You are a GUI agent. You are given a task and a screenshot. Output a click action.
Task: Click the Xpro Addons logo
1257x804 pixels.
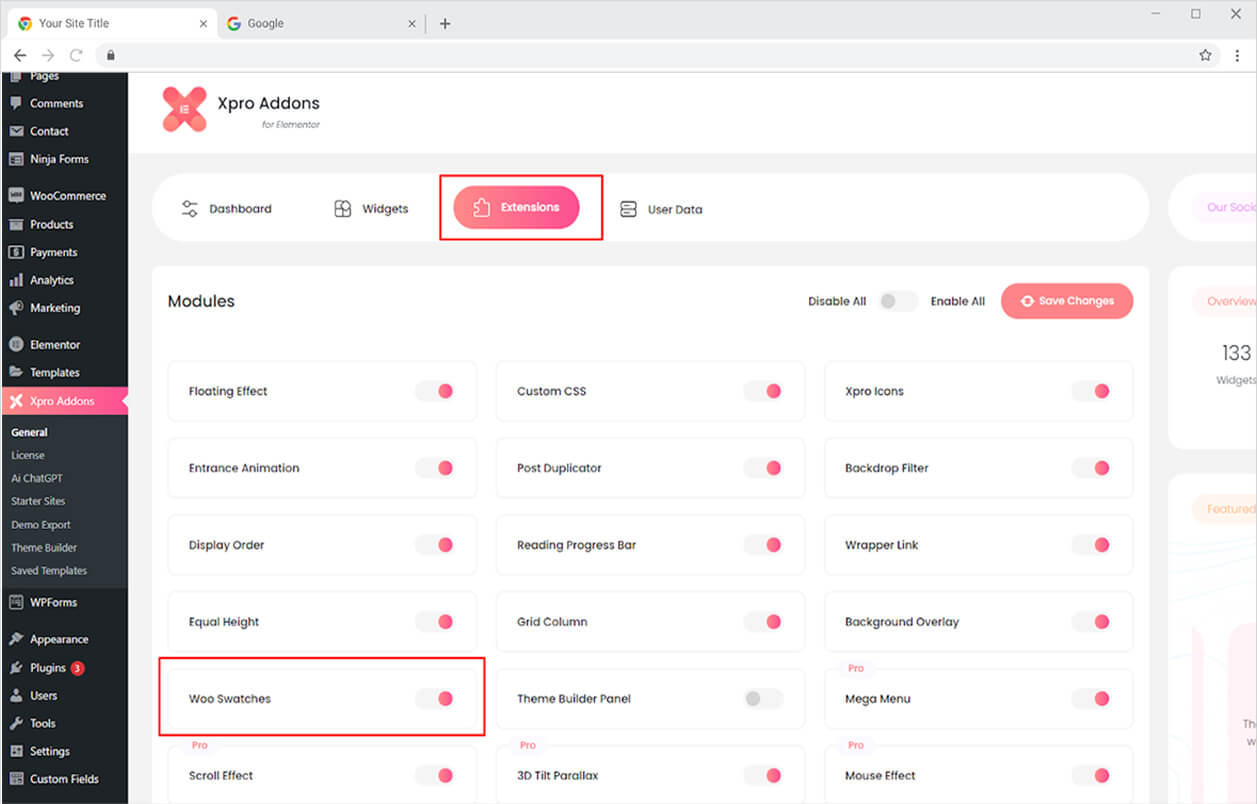point(184,109)
